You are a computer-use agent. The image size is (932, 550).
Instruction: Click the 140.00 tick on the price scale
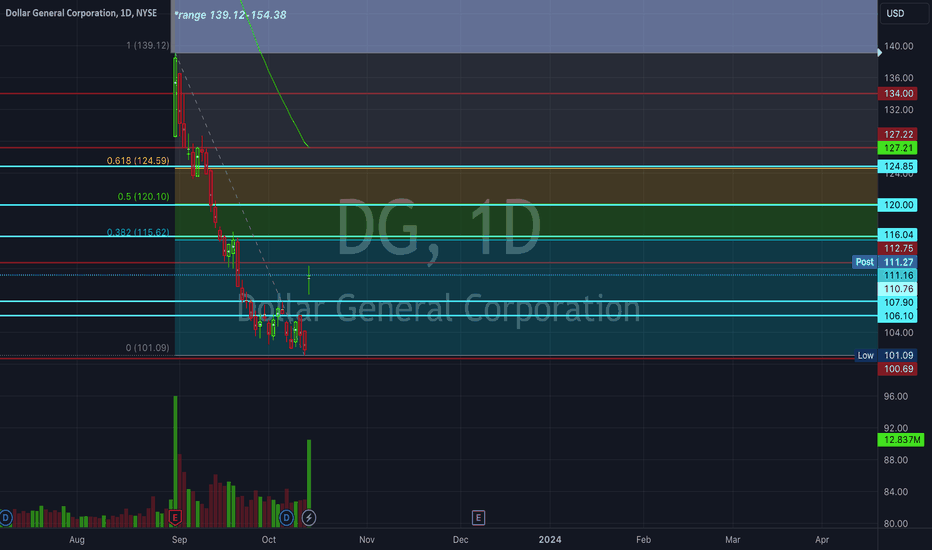pos(898,46)
